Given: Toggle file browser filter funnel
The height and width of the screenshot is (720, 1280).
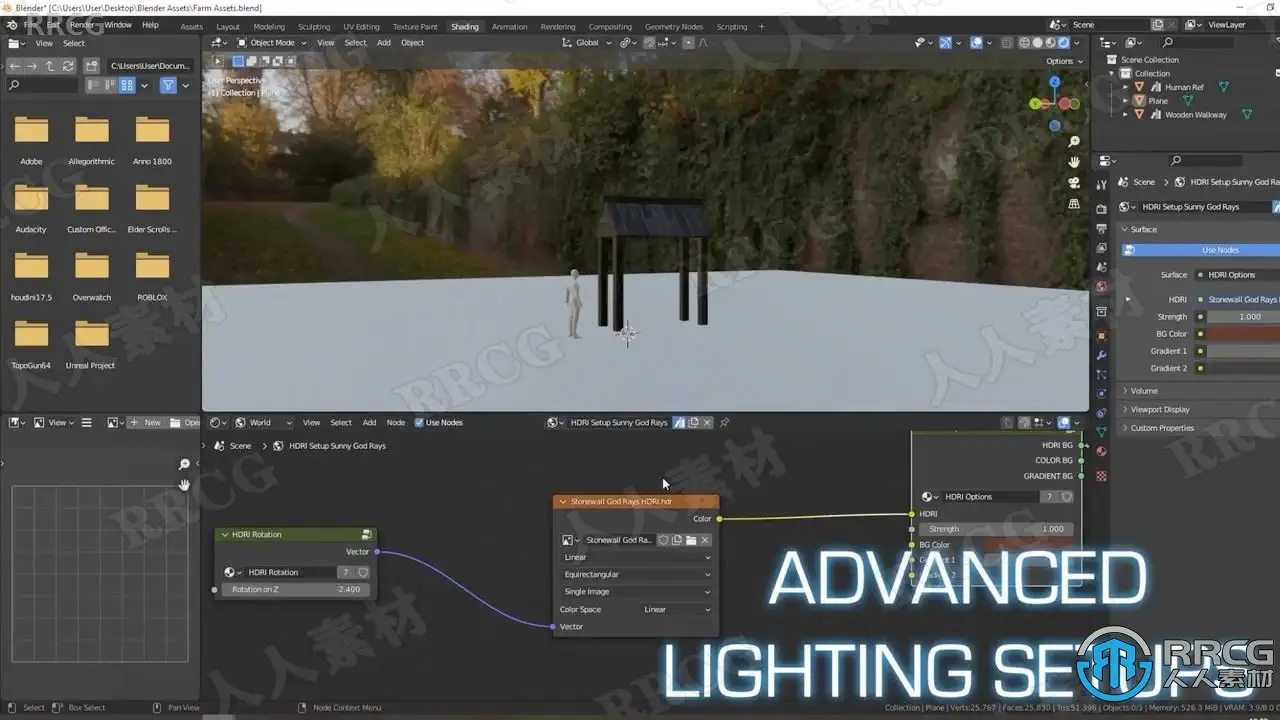Looking at the screenshot, I should pos(168,86).
